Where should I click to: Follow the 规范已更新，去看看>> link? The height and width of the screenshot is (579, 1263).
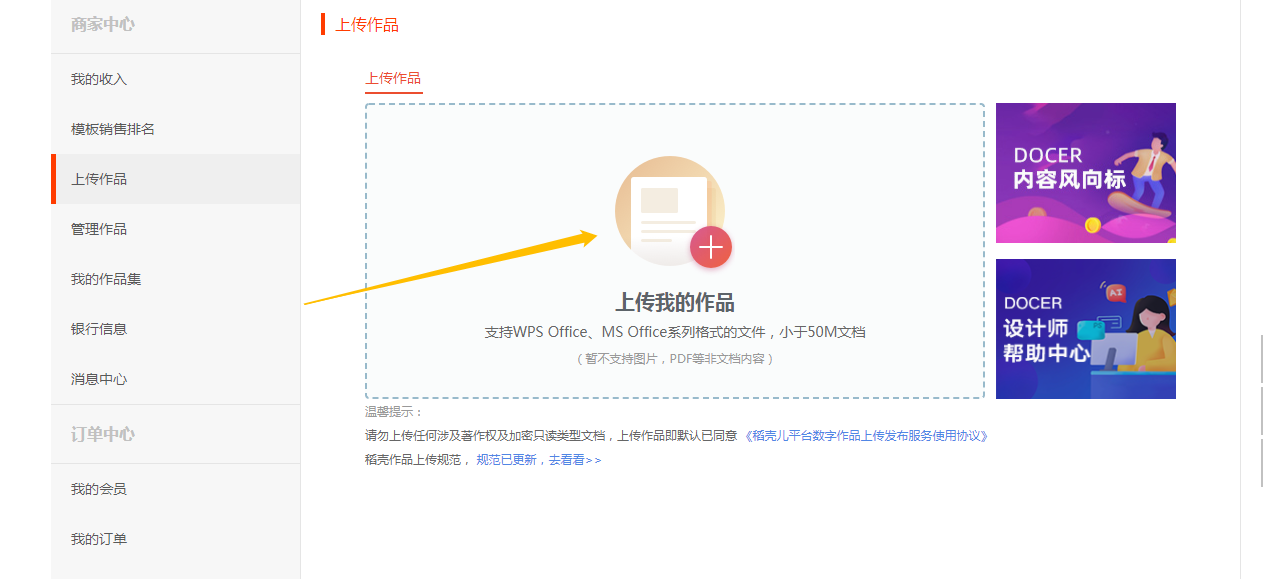pos(539,460)
